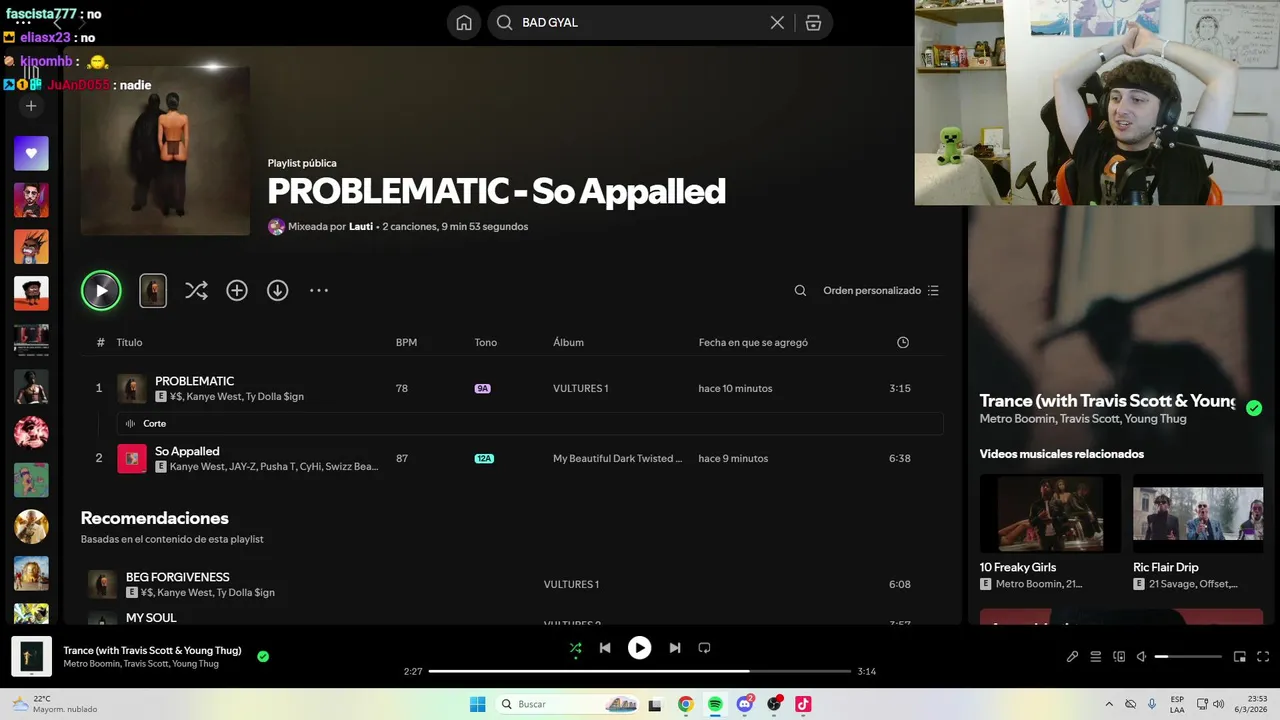Viewport: 1280px width, 720px height.
Task: Click the taskbar Buscar search box
Action: pyautogui.click(x=566, y=704)
